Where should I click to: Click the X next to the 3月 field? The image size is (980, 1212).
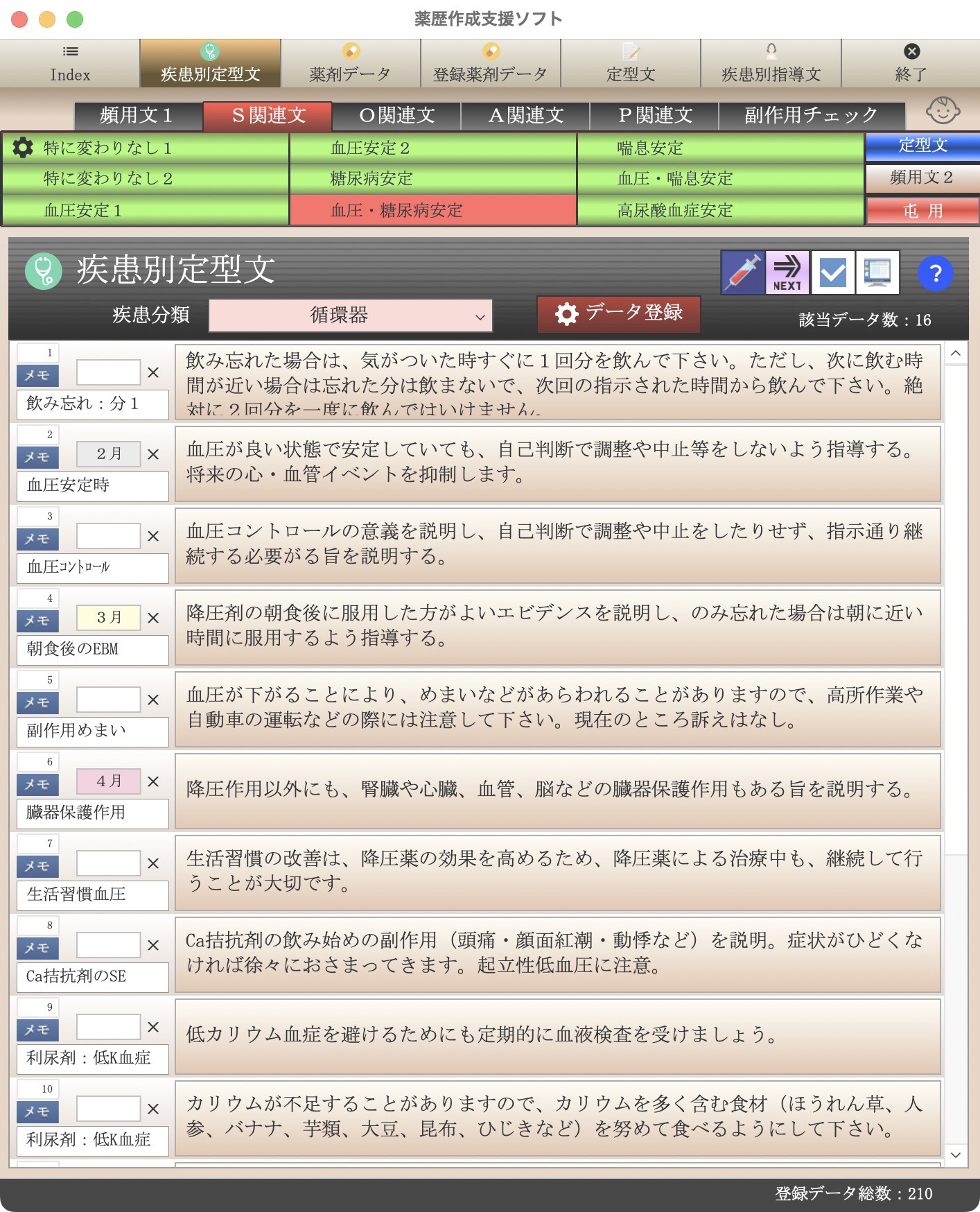pyautogui.click(x=153, y=618)
